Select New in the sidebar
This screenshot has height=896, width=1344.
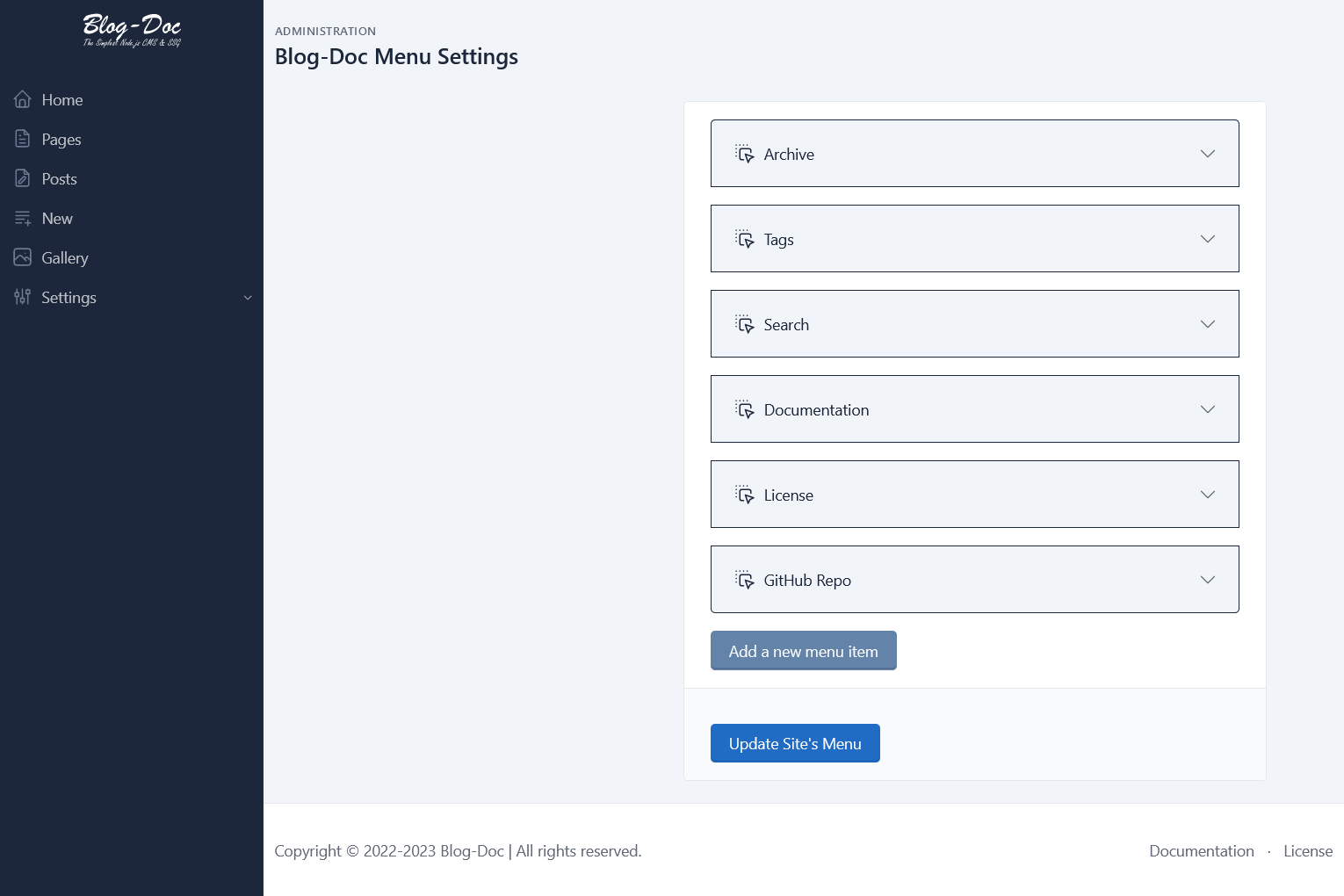[132, 218]
